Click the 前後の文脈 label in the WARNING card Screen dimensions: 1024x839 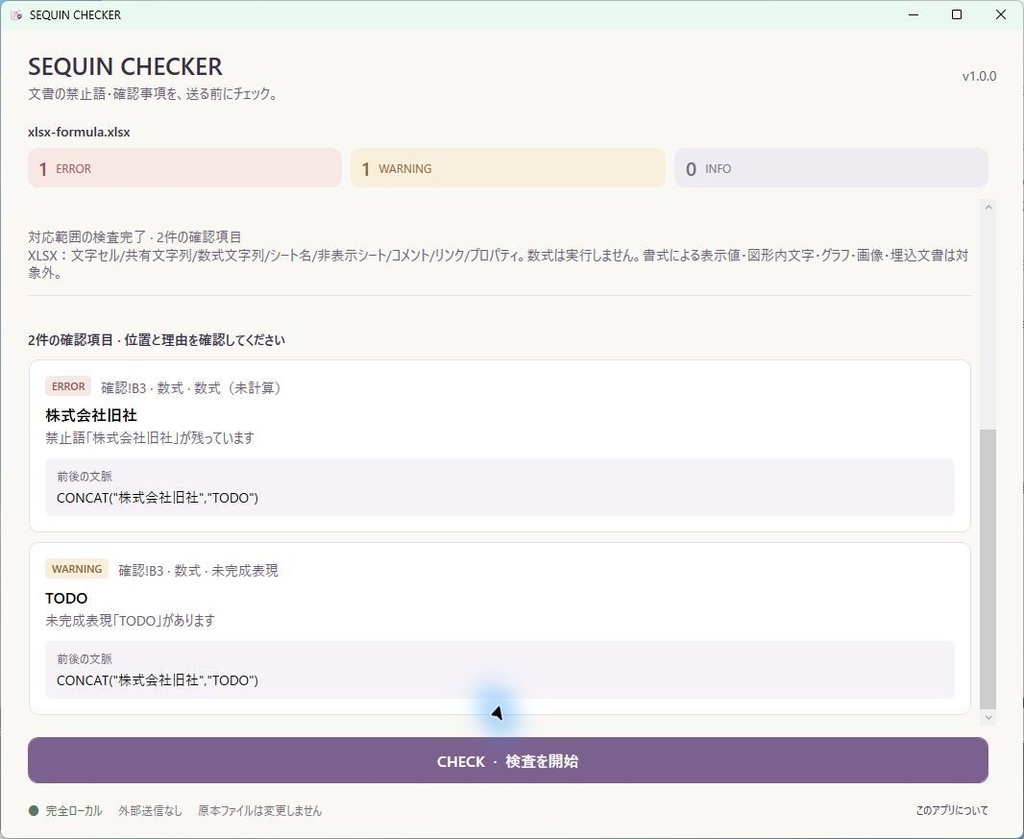click(x=84, y=659)
